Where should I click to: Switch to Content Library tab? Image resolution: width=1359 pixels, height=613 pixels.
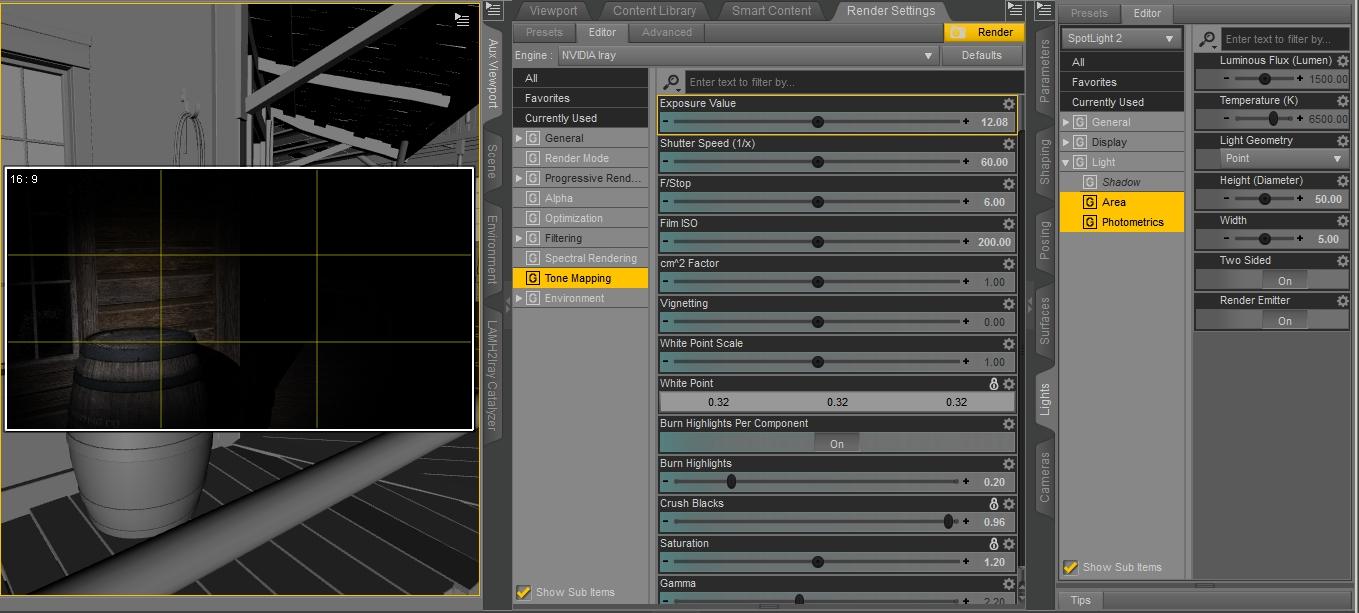point(654,11)
